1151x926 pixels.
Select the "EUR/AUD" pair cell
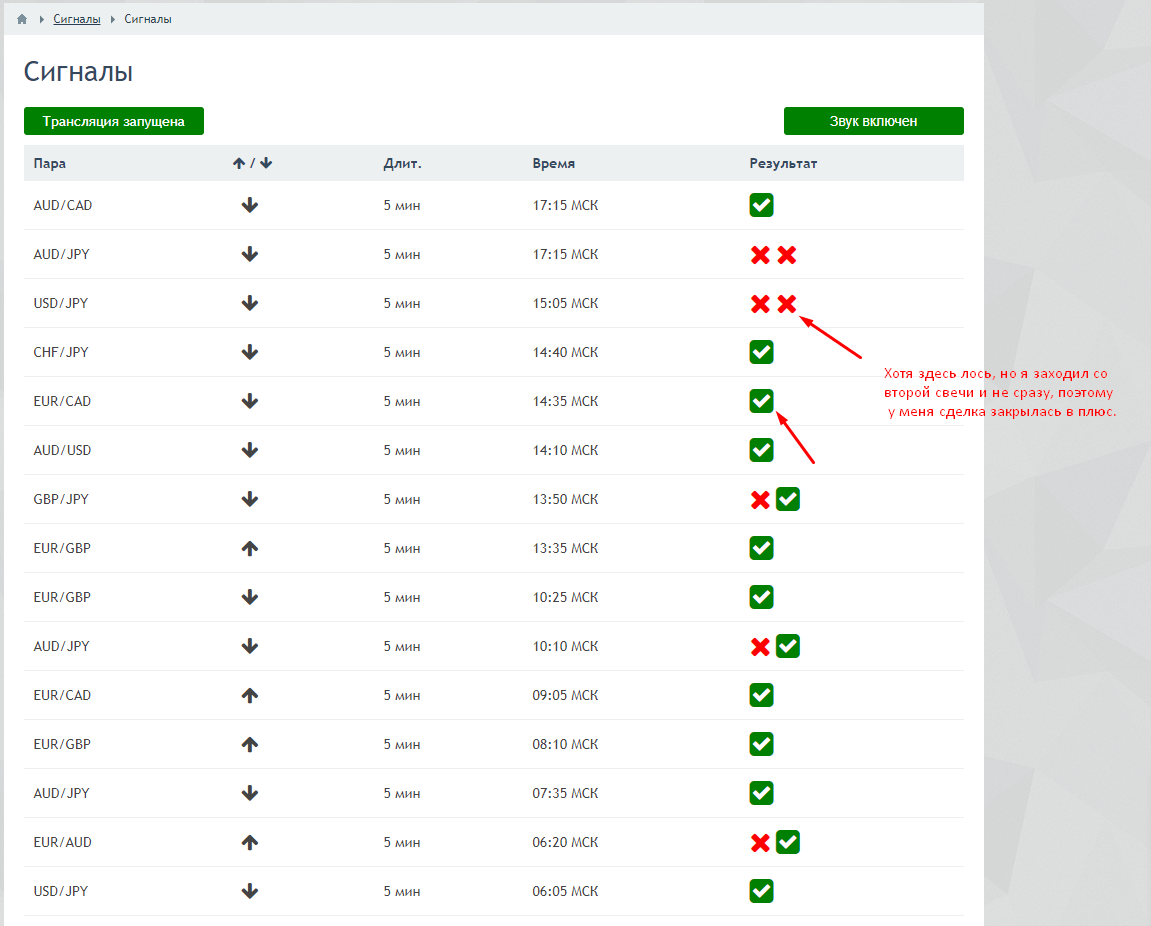[x=62, y=842]
